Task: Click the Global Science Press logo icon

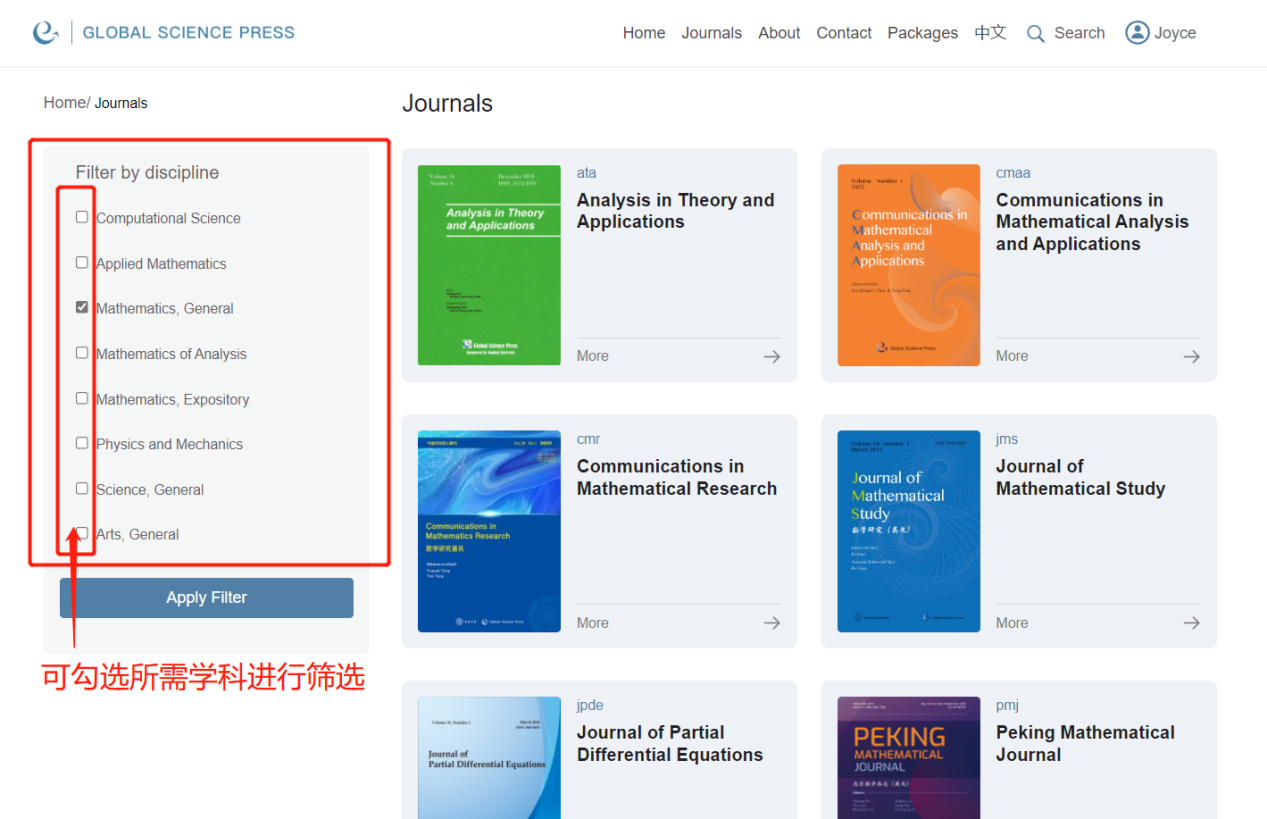Action: (x=45, y=33)
